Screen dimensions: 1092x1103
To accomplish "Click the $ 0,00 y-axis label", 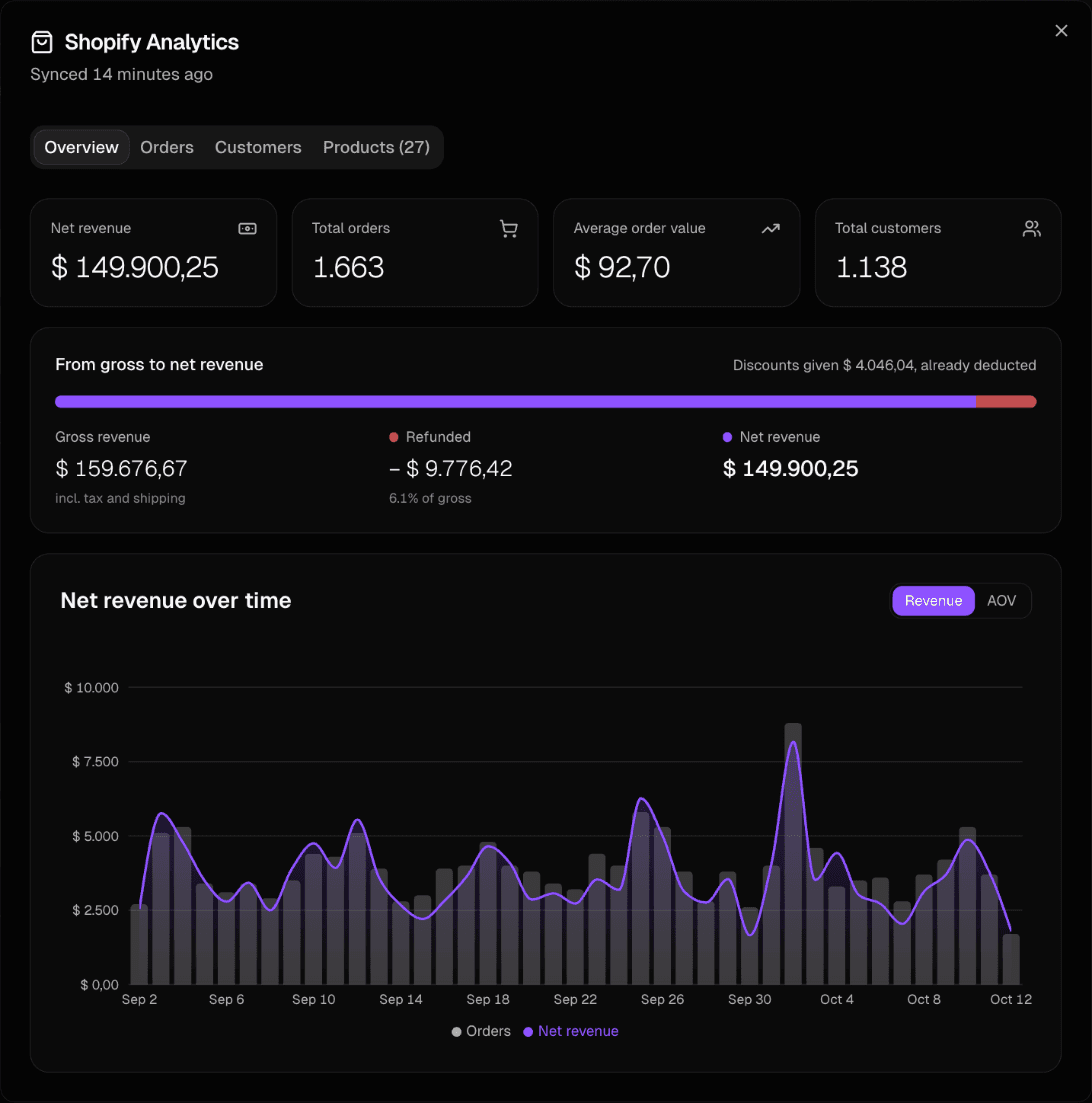I will (x=99, y=985).
